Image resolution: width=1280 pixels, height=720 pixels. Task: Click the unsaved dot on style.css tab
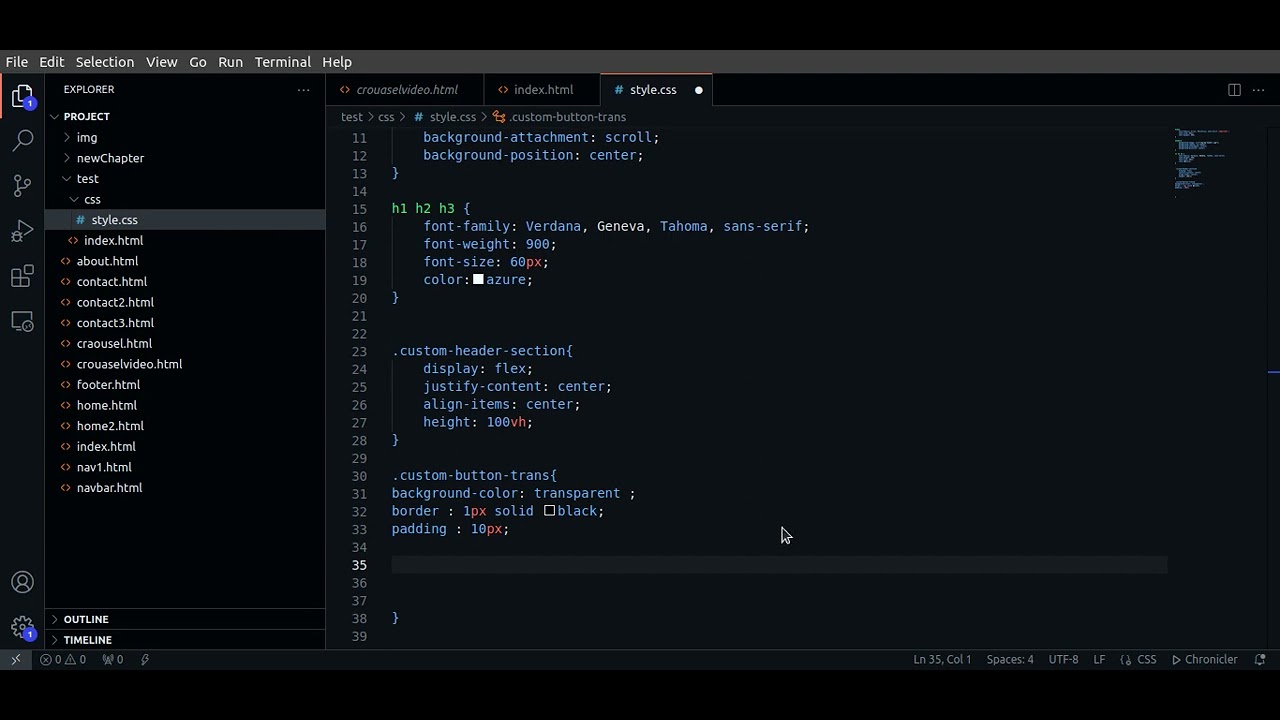[x=698, y=90]
